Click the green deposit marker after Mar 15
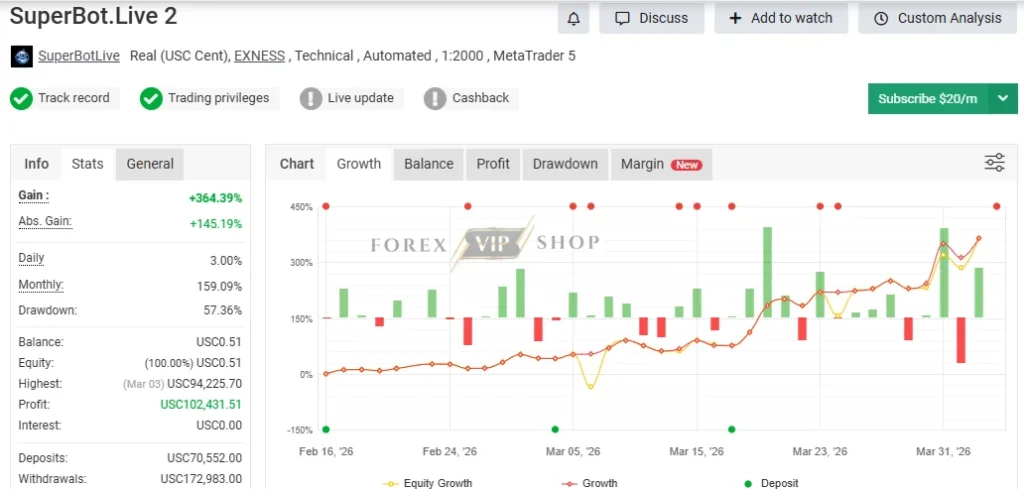Image resolution: width=1024 pixels, height=489 pixels. click(731, 430)
